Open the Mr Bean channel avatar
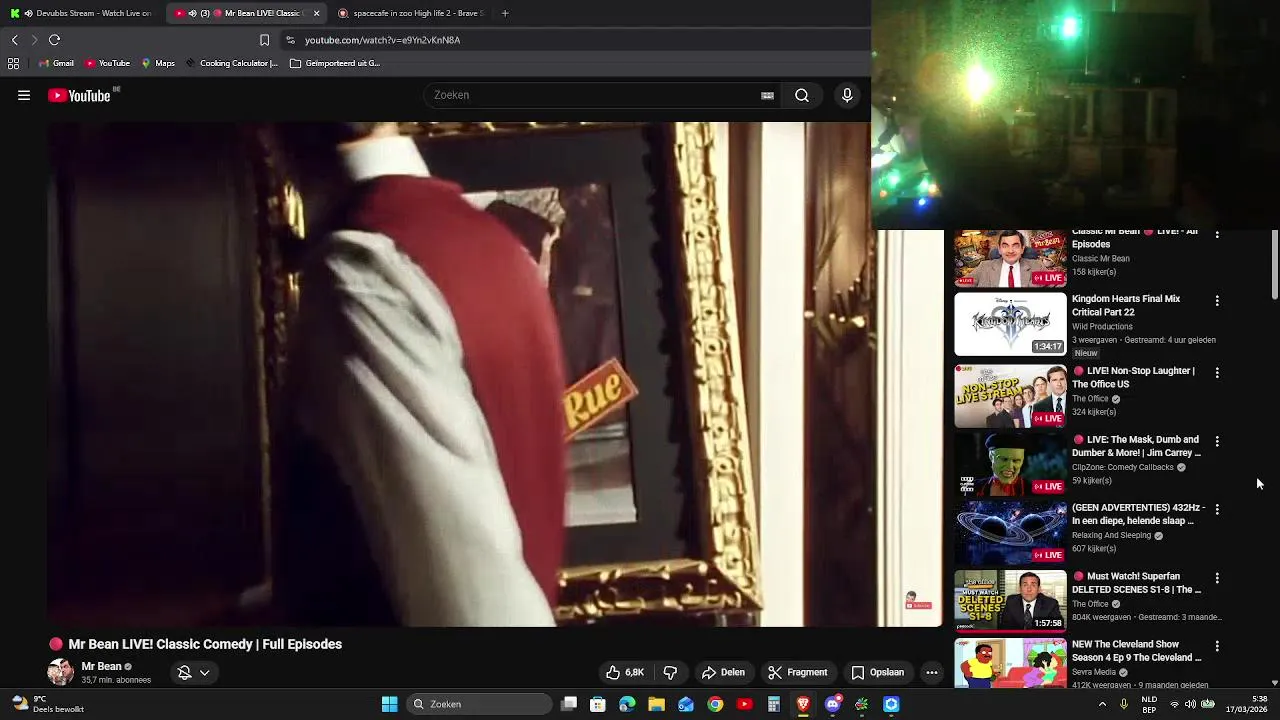1280x720 pixels. pos(60,672)
